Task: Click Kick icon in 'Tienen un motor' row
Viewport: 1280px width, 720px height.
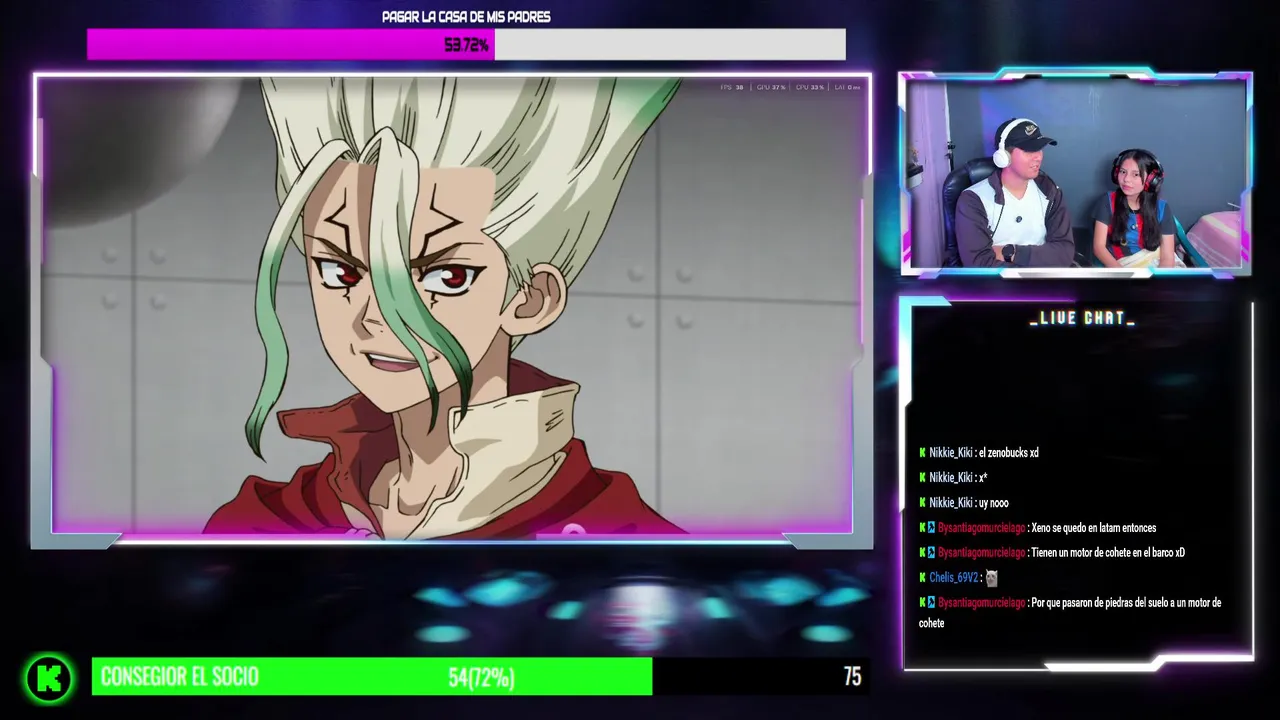Action: click(x=922, y=553)
